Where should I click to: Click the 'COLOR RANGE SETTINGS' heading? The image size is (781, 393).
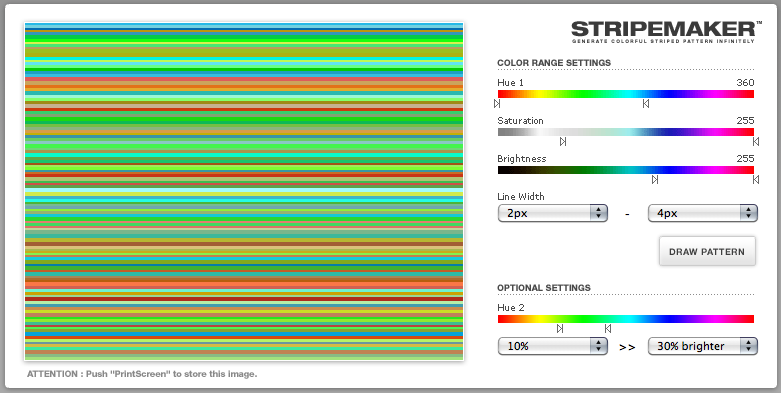tap(554, 63)
